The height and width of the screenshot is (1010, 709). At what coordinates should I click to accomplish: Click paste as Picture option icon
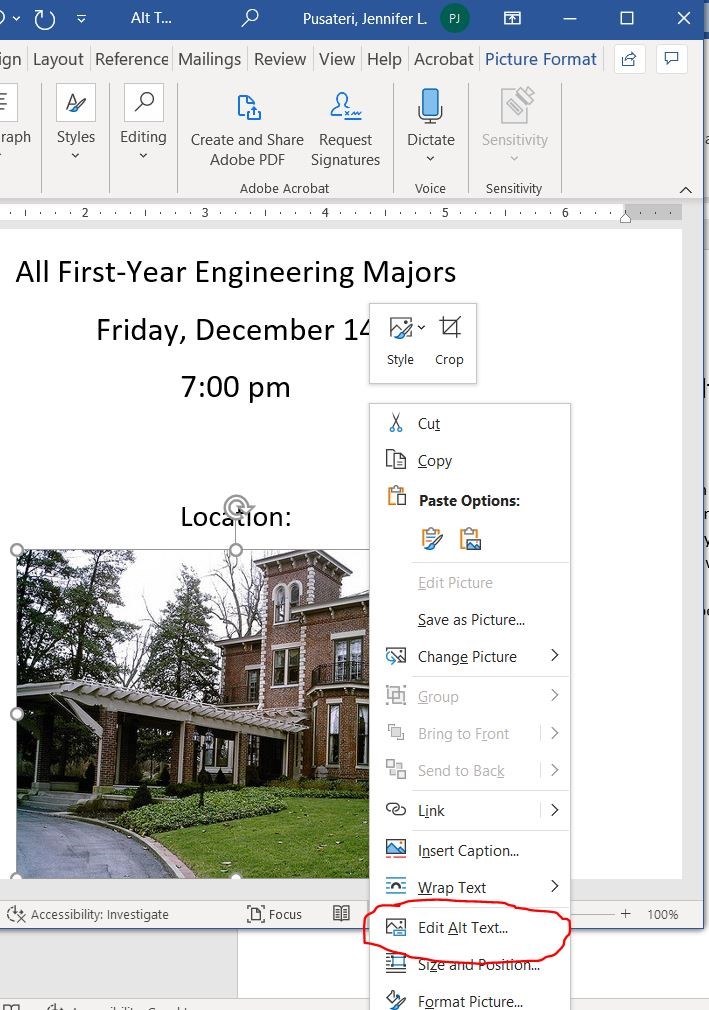click(470, 538)
